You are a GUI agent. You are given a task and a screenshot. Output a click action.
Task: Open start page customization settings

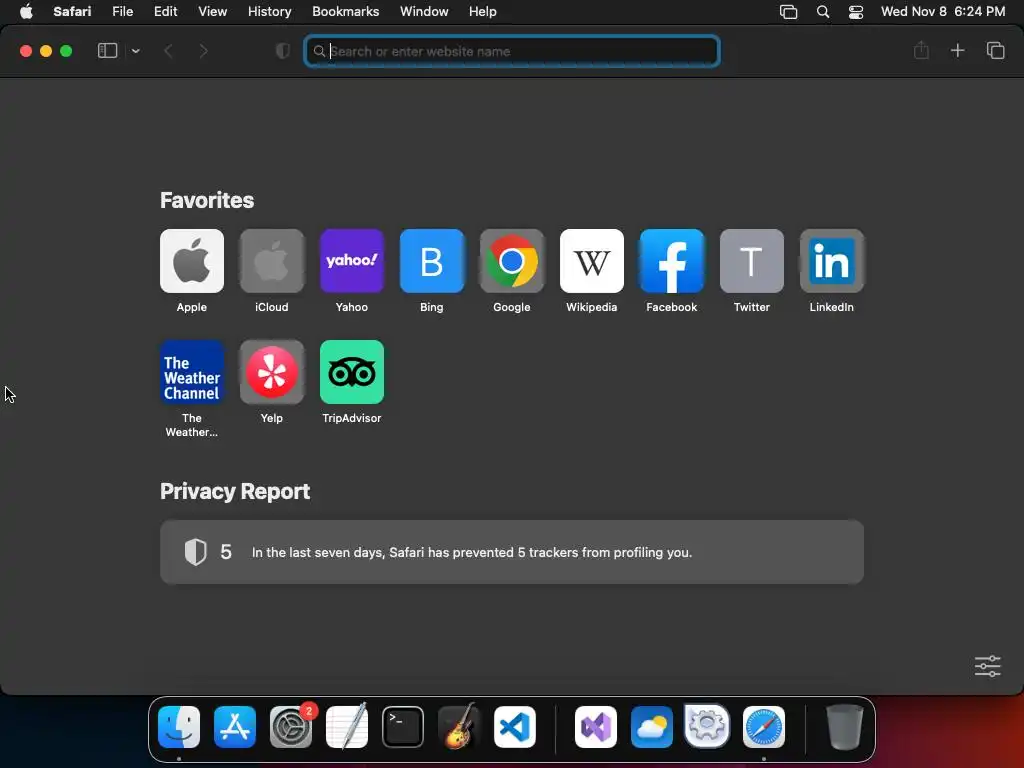pyautogui.click(x=987, y=666)
